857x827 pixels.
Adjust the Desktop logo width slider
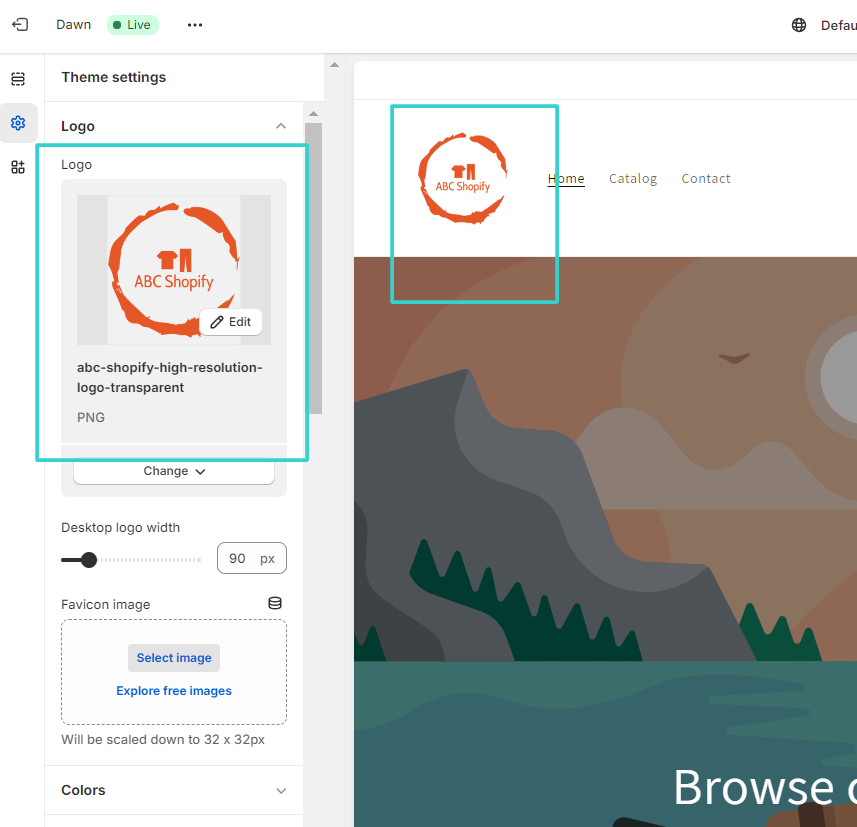[x=88, y=560]
